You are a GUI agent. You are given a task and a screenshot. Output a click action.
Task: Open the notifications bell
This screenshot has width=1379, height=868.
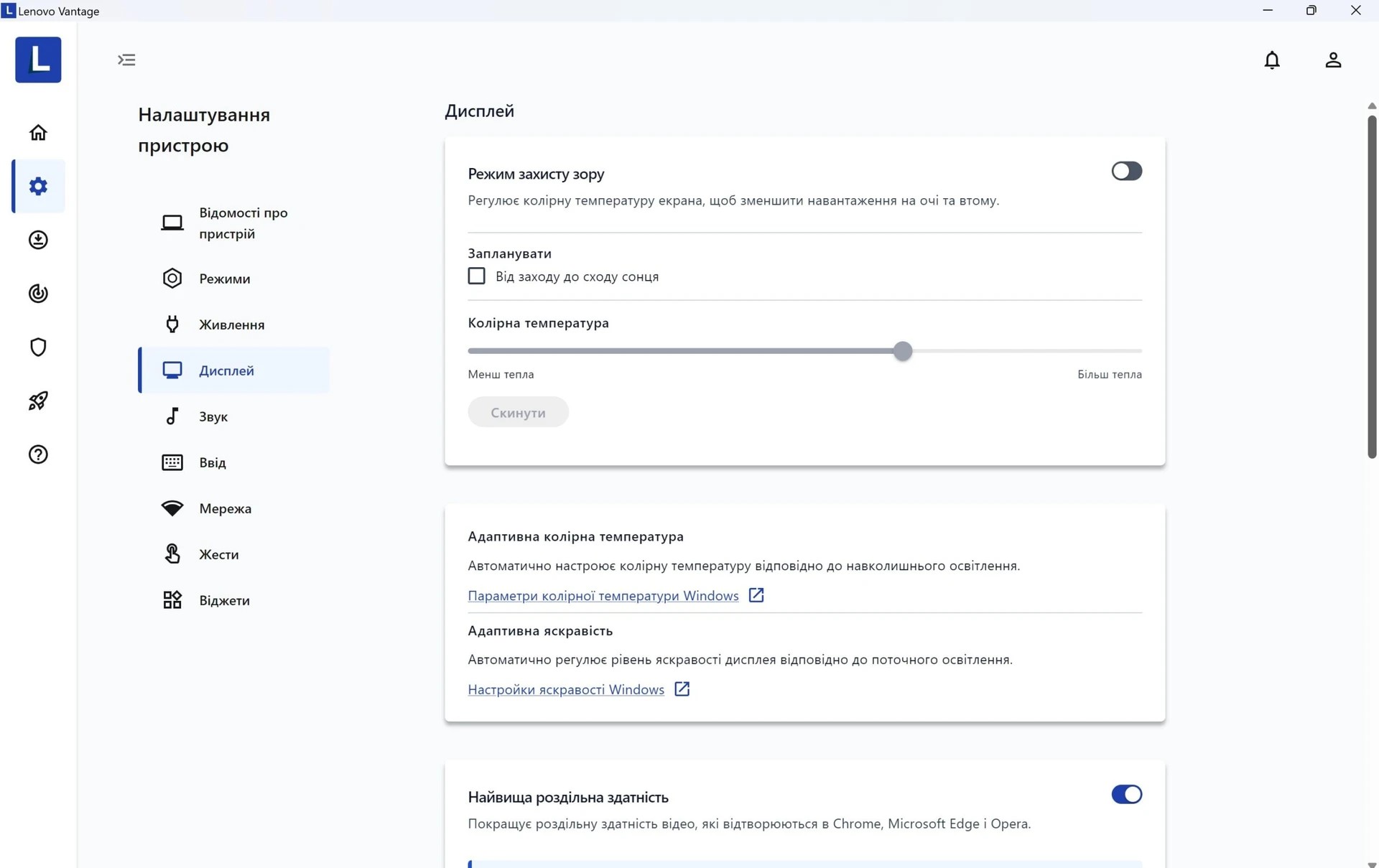(x=1271, y=60)
